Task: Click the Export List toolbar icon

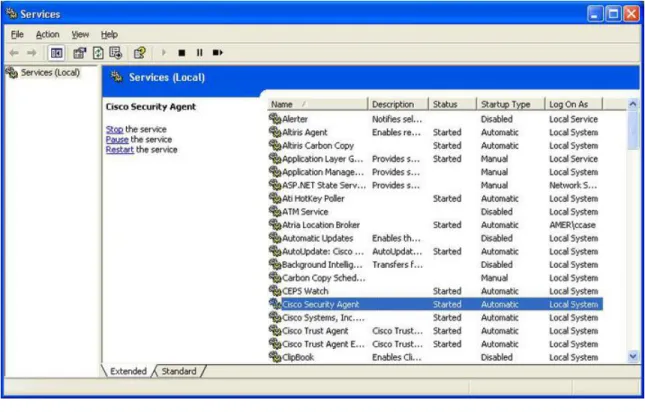Action: coord(116,53)
